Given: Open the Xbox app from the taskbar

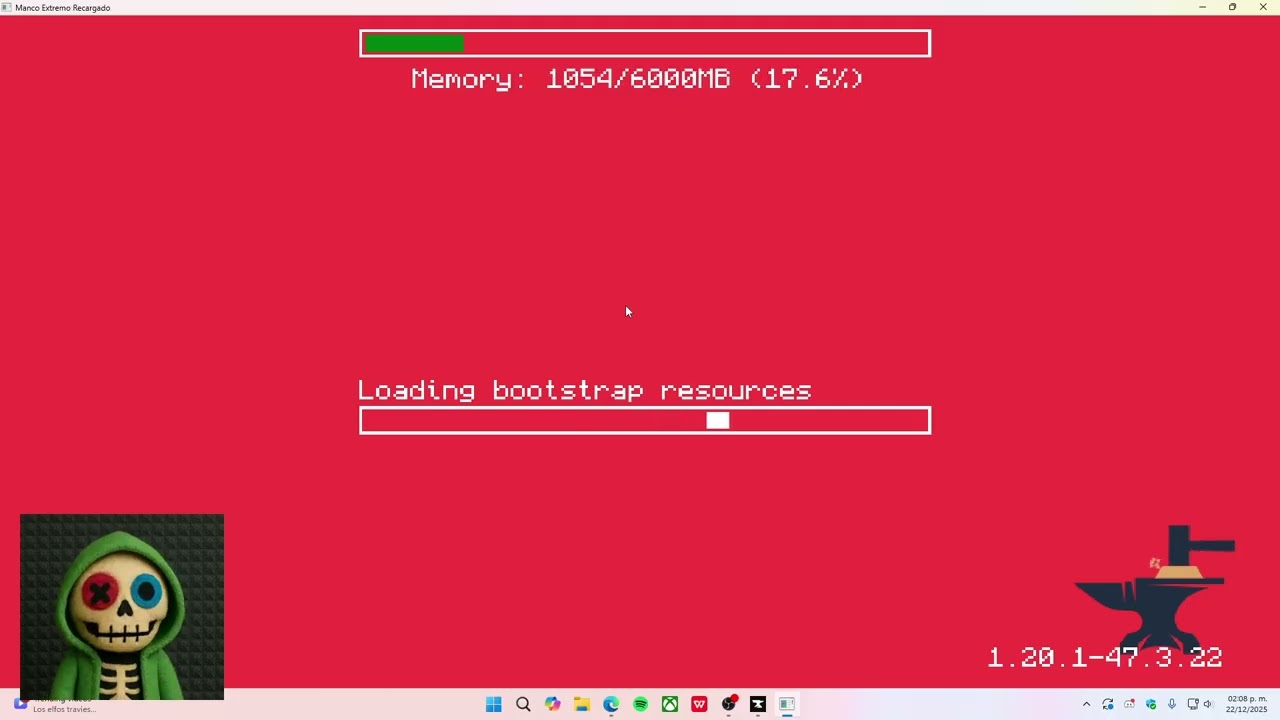Looking at the screenshot, I should [x=670, y=704].
